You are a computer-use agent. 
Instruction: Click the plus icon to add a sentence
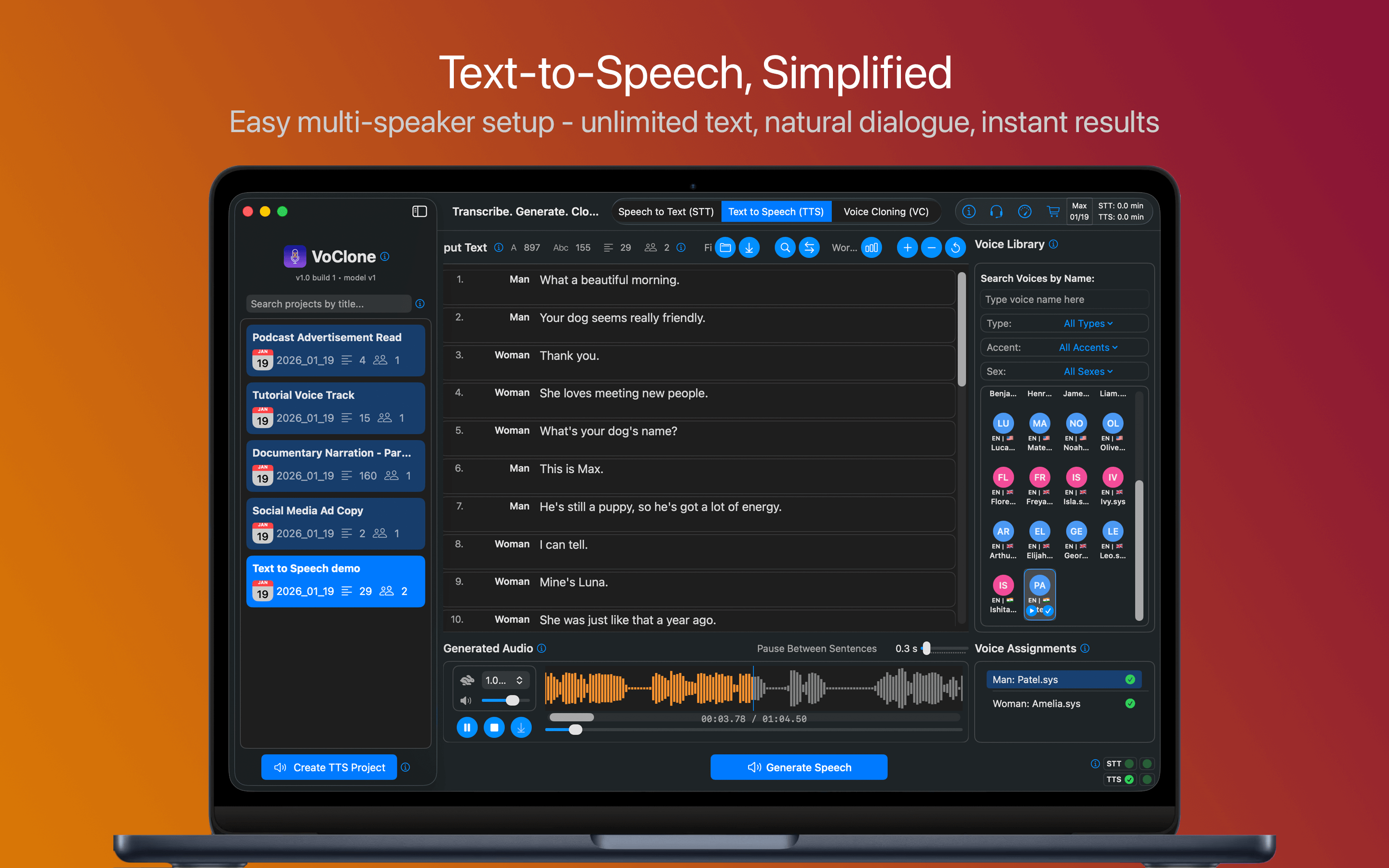907,247
